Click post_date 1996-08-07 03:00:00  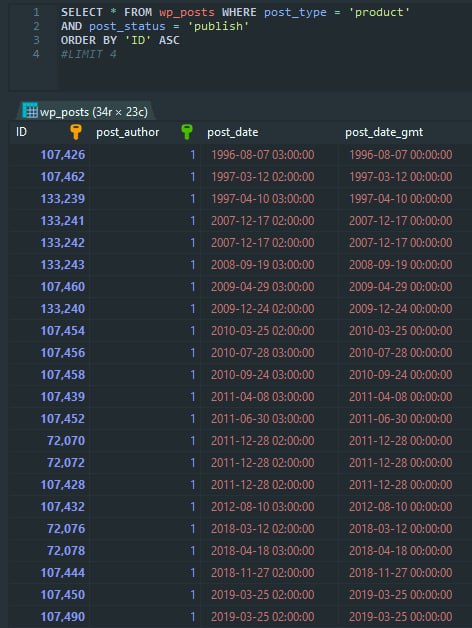(263, 155)
